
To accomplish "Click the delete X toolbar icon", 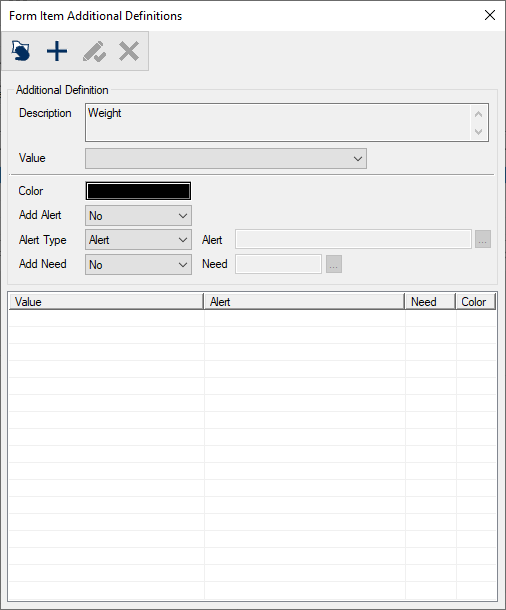I will coord(129,51).
